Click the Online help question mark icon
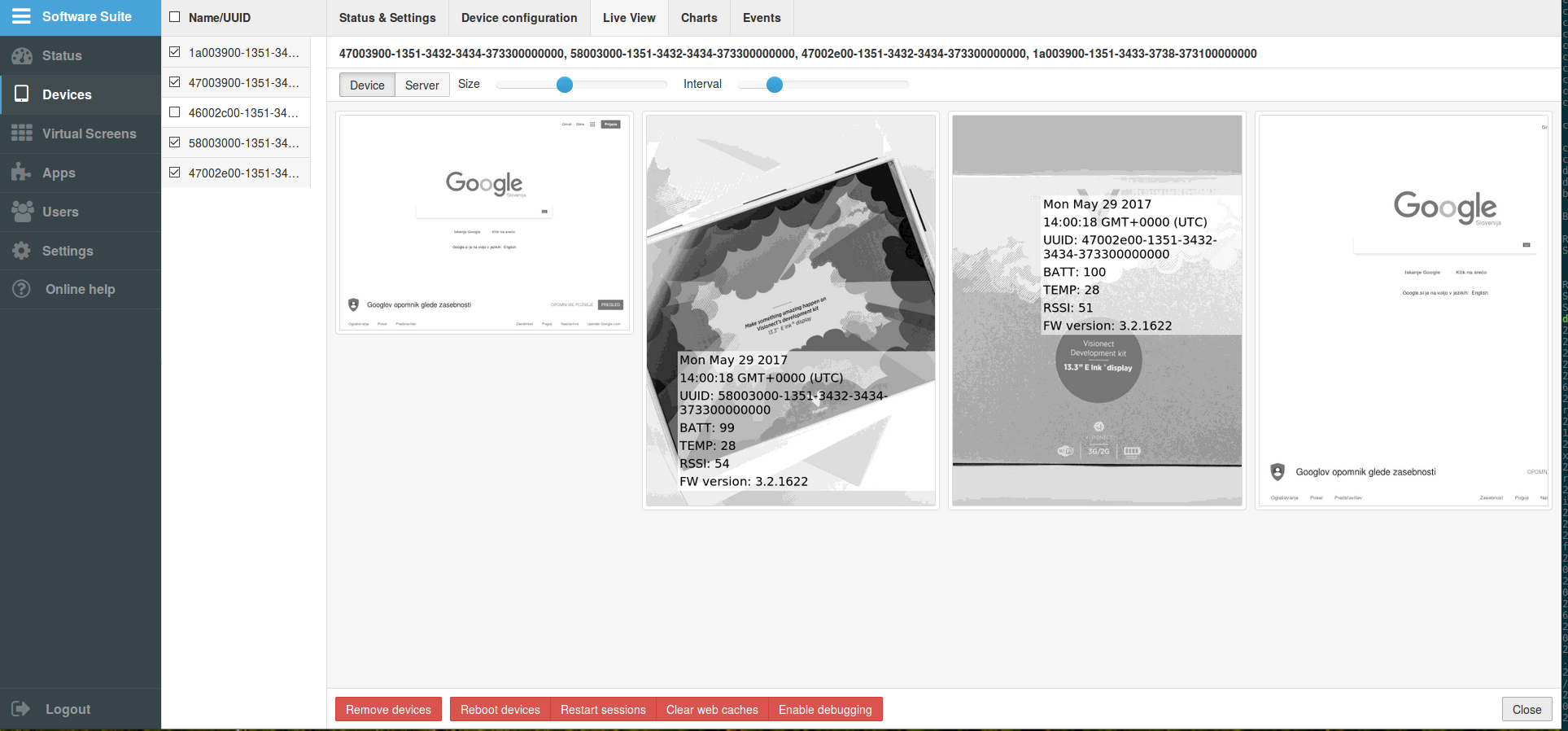The width and height of the screenshot is (1568, 731). 21,289
